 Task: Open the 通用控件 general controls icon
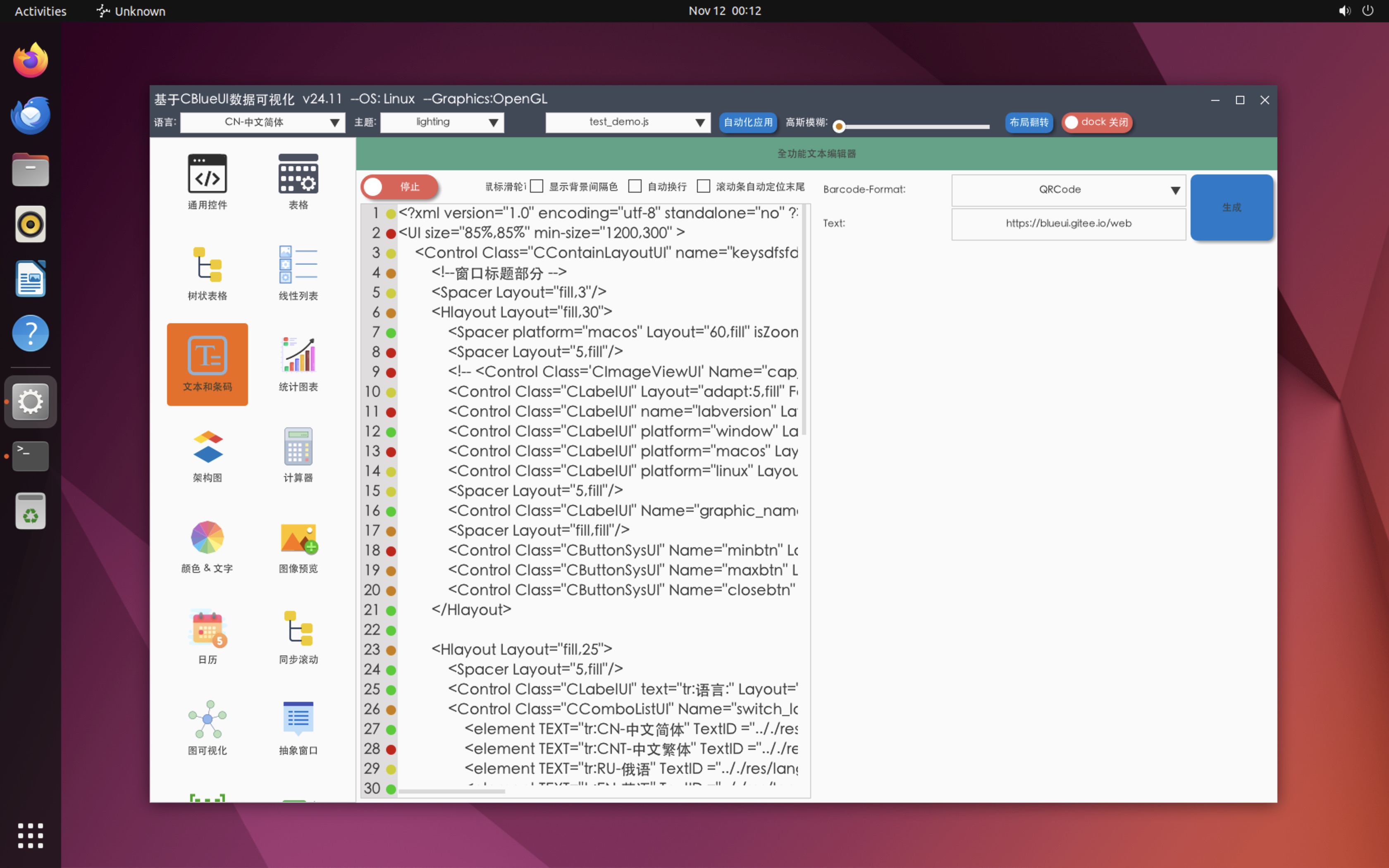coord(207,174)
